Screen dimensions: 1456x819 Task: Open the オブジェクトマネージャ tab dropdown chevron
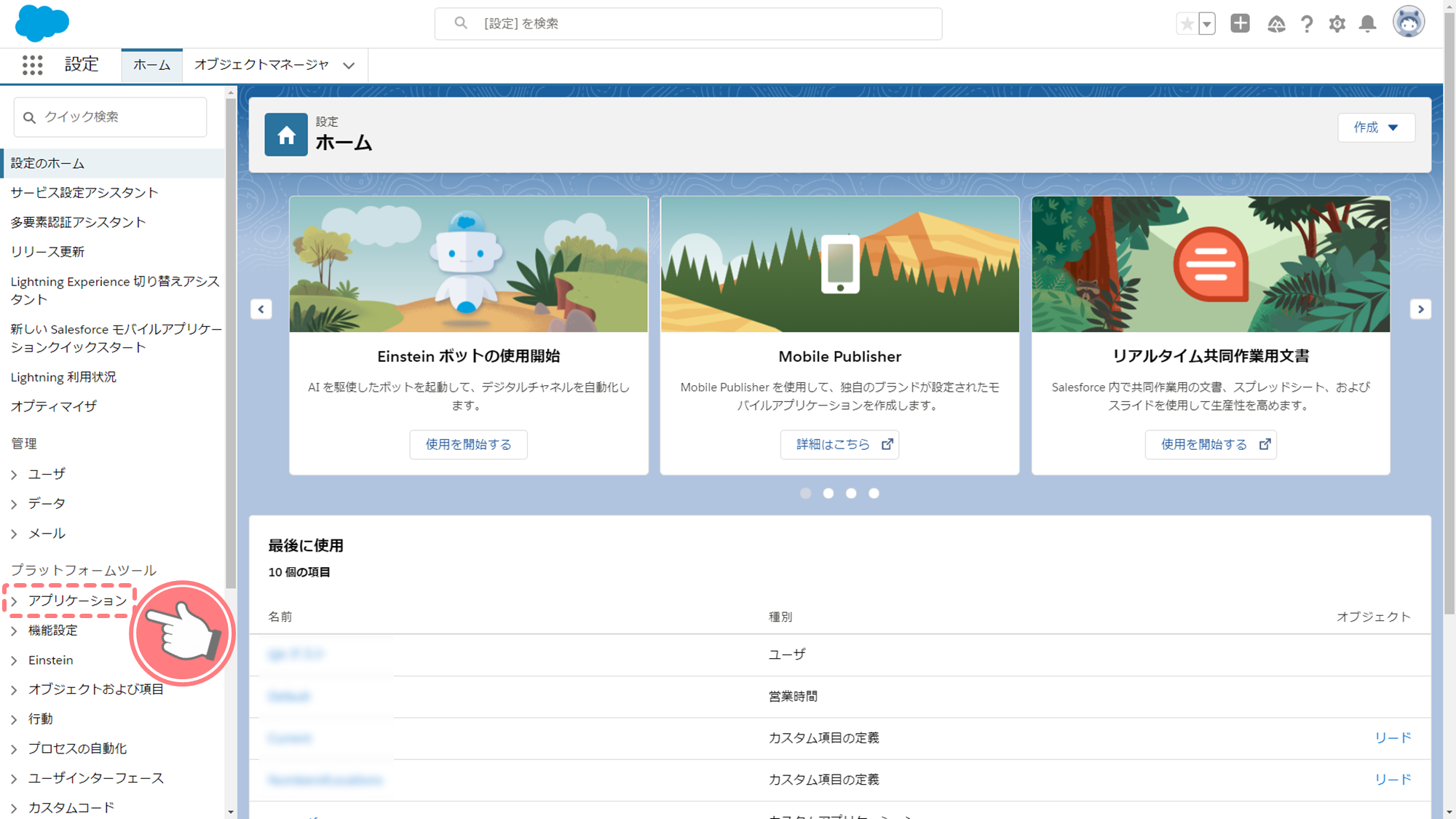[349, 66]
